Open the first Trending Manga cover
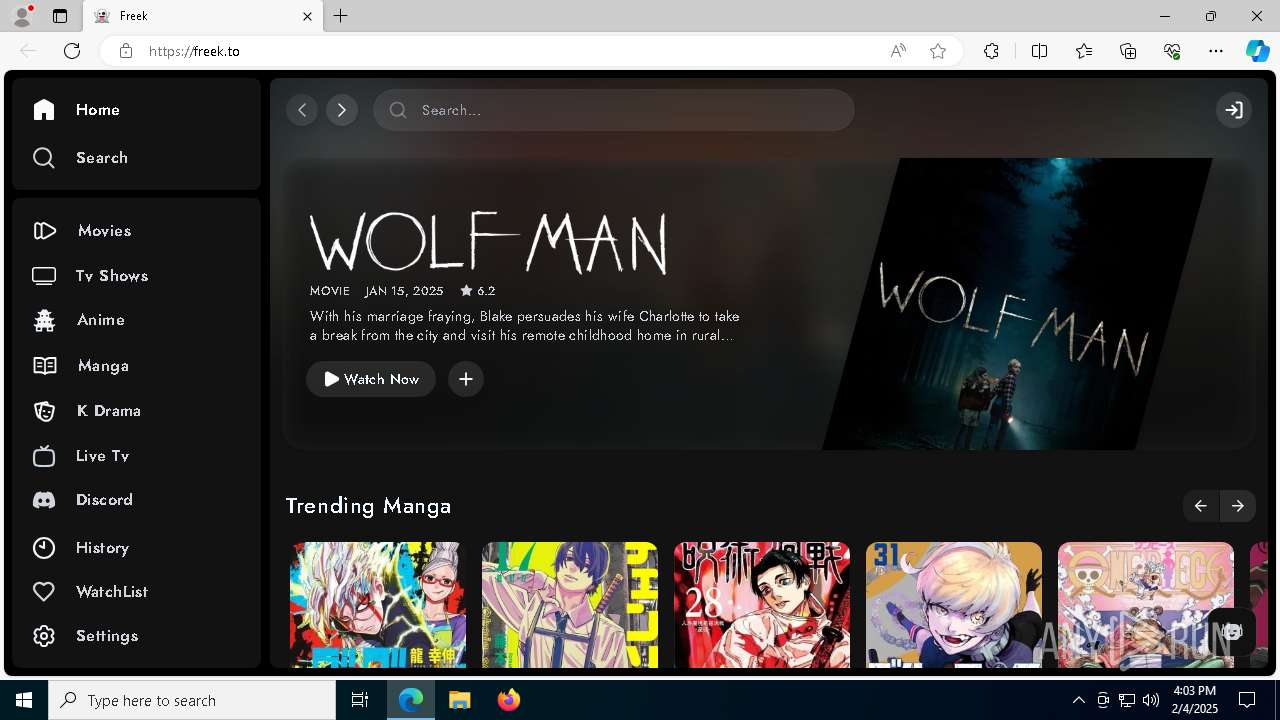Screen dimensions: 1280x720 point(378,605)
